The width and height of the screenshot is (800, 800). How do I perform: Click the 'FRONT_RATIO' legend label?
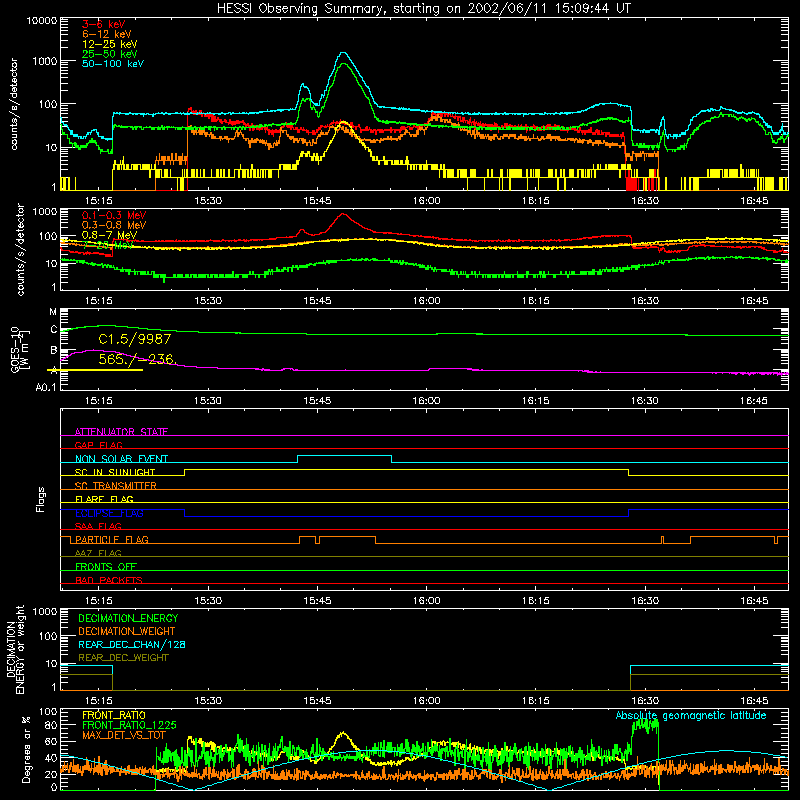114,715
